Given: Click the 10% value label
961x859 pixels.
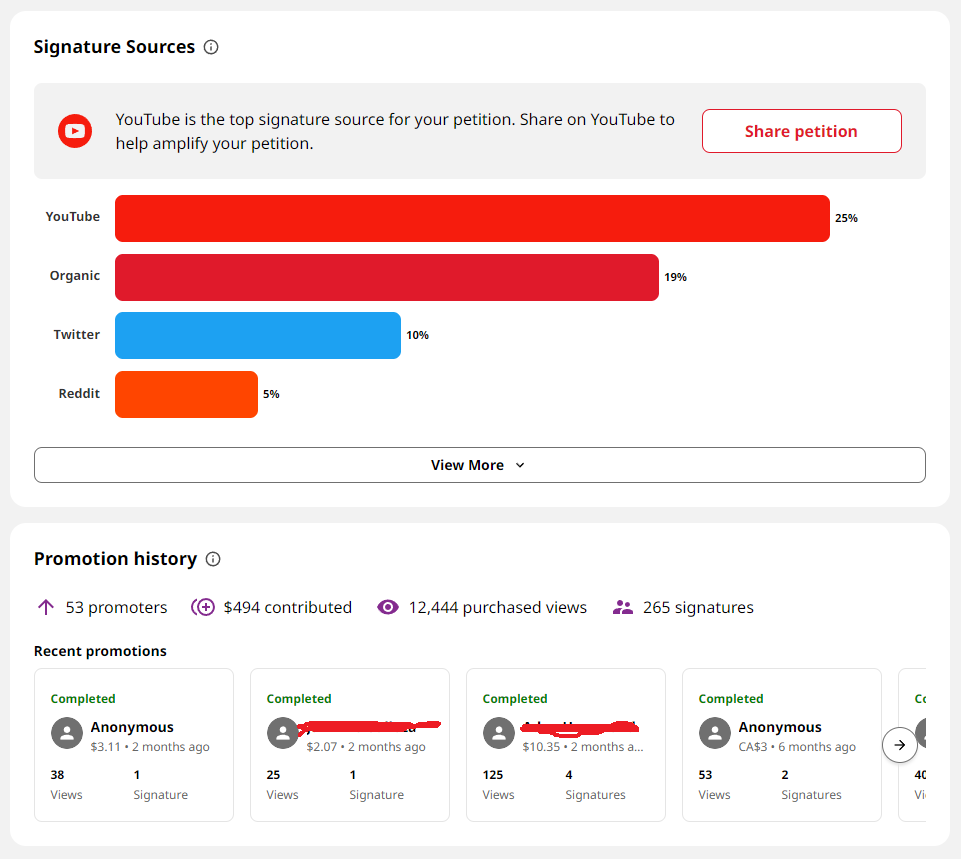Looking at the screenshot, I should [x=417, y=335].
